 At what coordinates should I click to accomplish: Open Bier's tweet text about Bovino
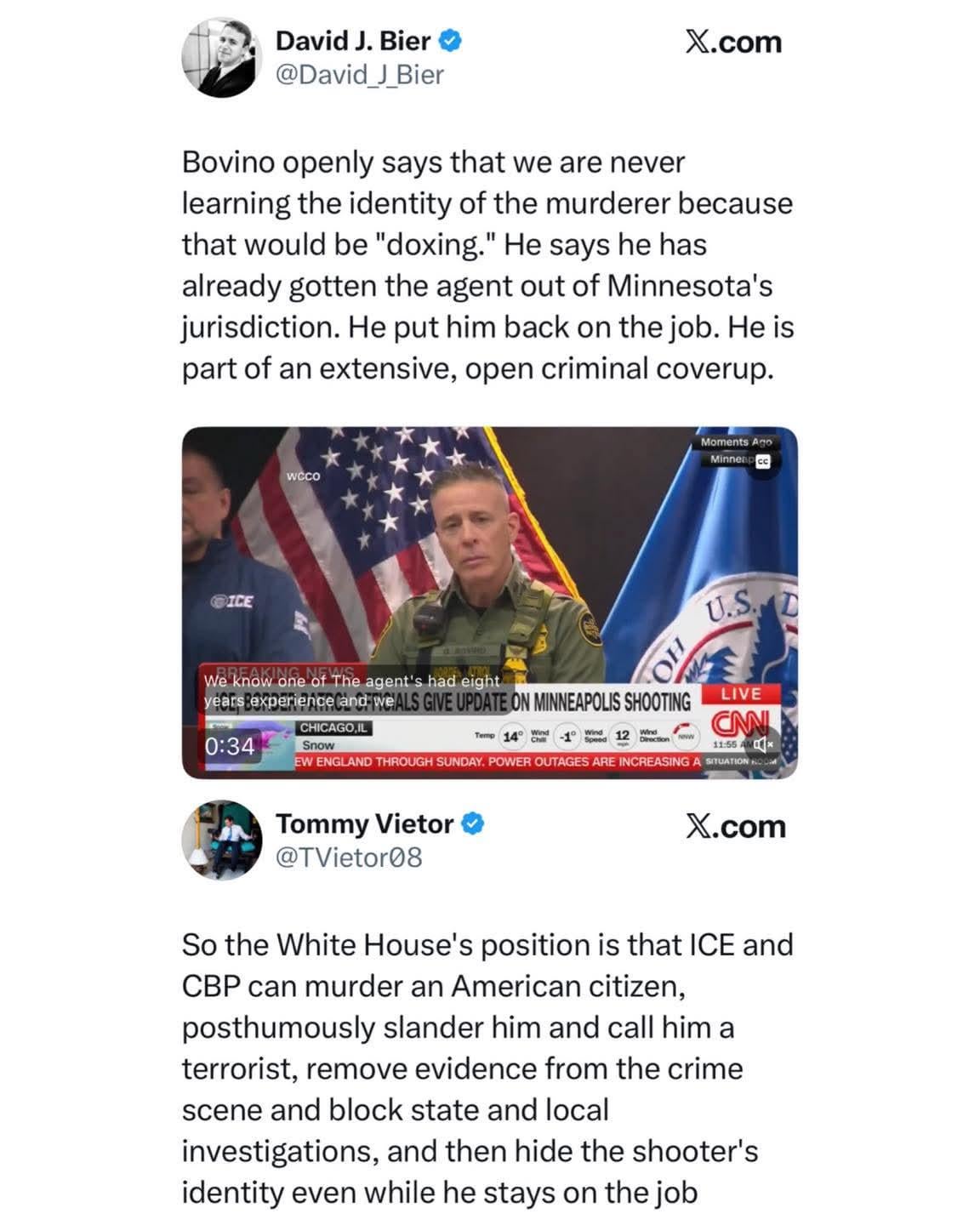[x=487, y=265]
